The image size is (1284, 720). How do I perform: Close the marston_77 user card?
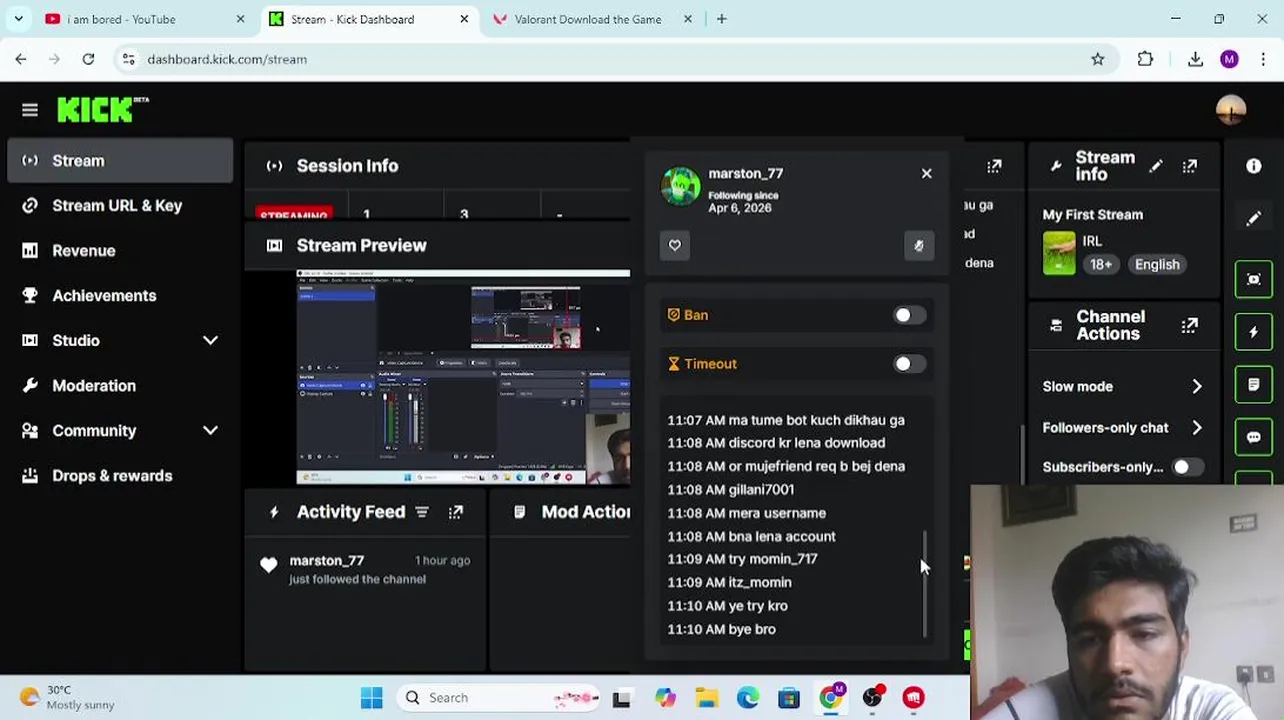click(926, 174)
